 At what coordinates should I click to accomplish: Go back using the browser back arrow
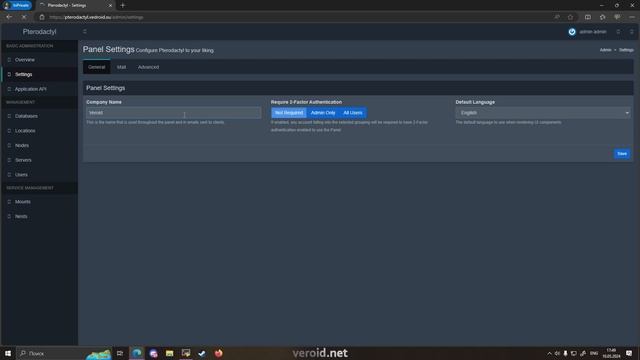(x=9, y=17)
